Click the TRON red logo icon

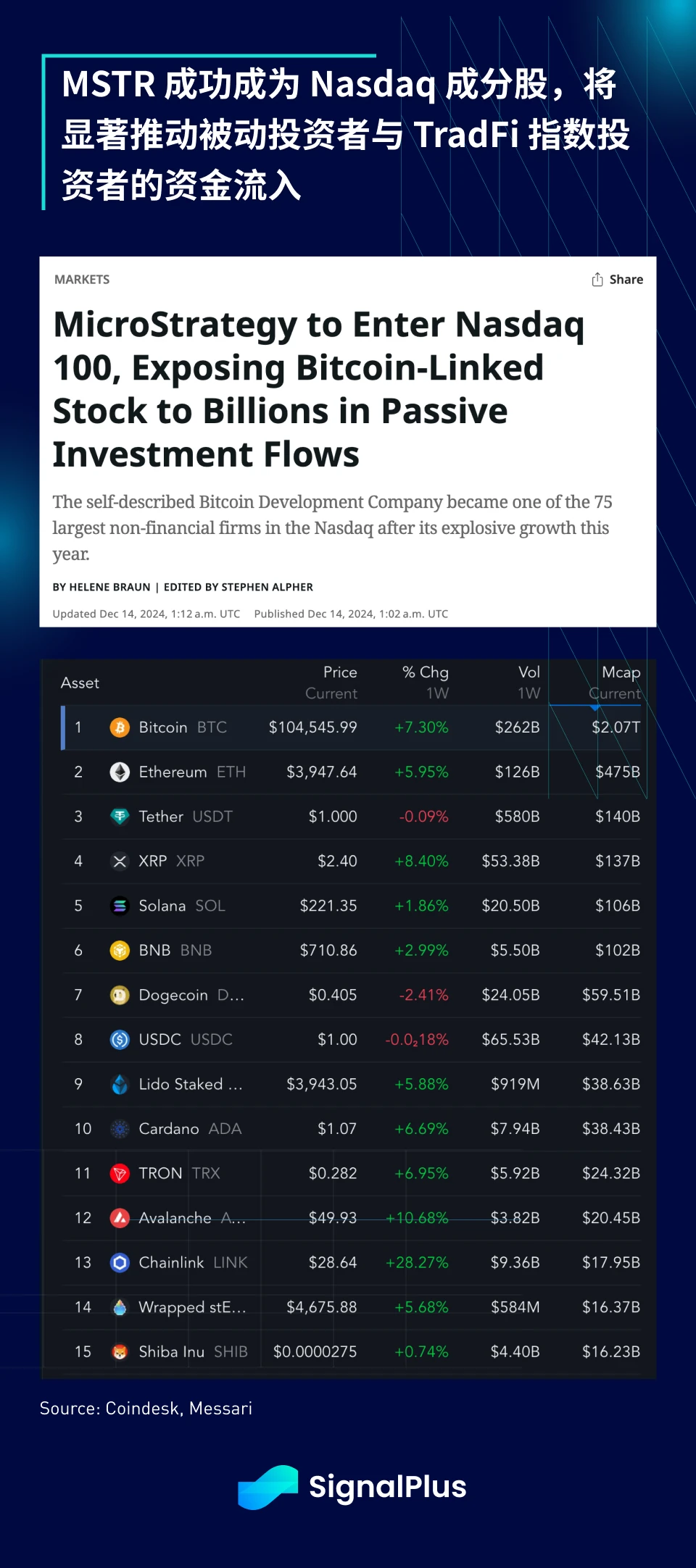[120, 1174]
